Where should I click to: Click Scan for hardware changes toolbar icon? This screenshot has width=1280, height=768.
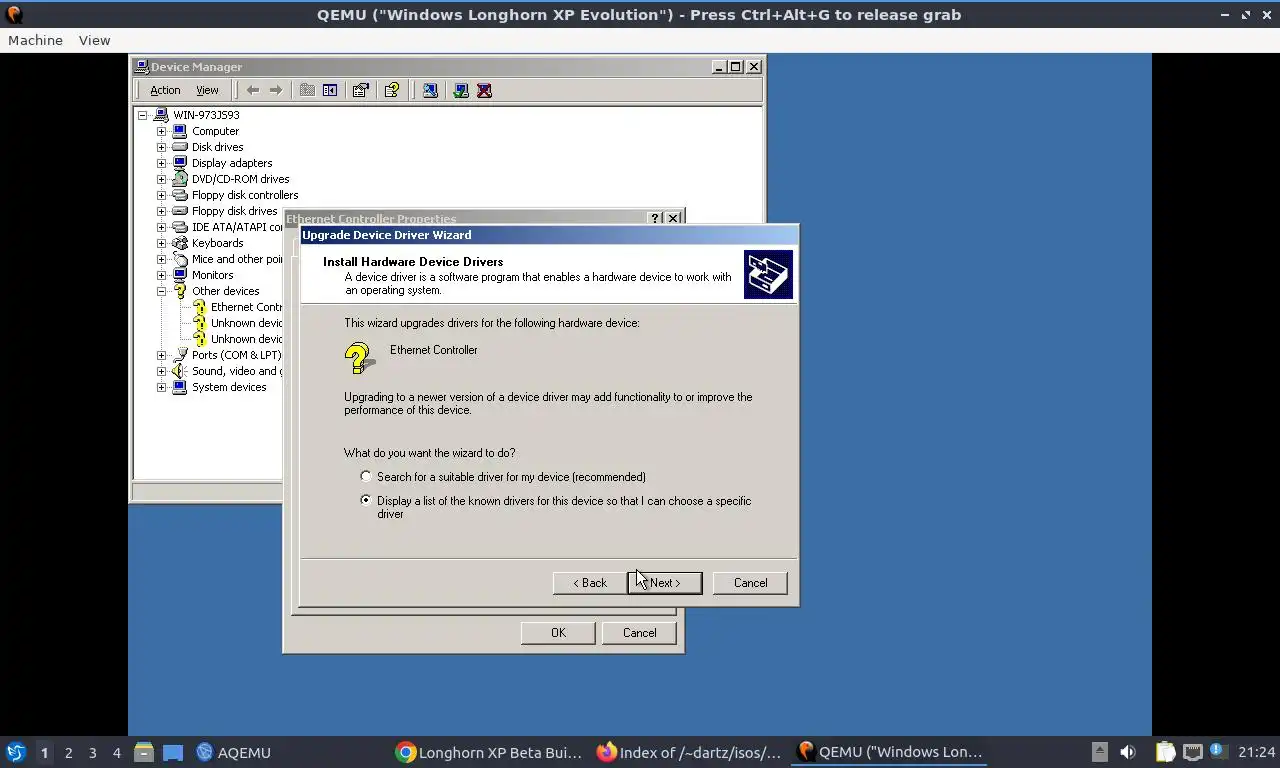pyautogui.click(x=430, y=90)
